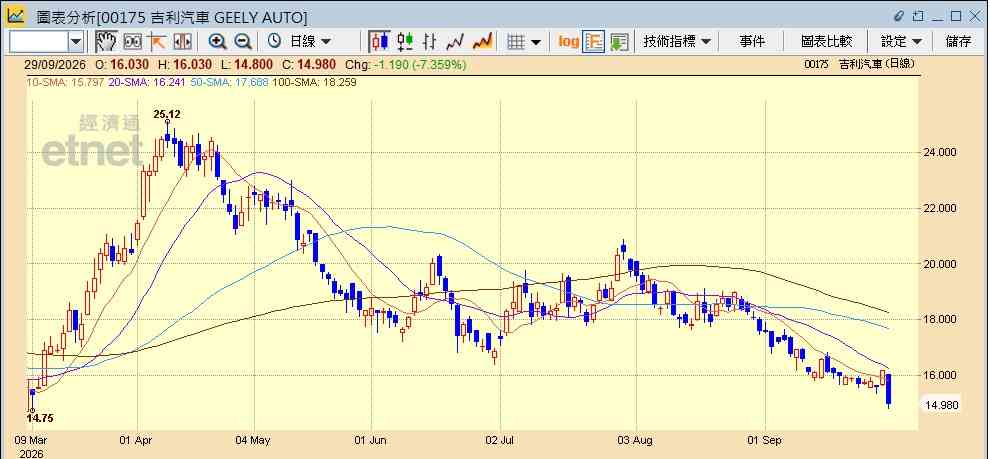The width and height of the screenshot is (990, 459).
Task: Click the 儲存 save button
Action: click(958, 42)
